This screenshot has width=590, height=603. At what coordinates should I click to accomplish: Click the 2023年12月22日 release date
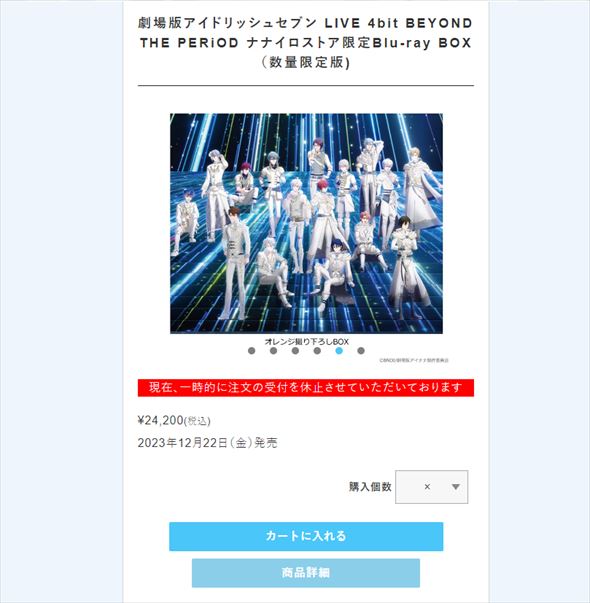(x=207, y=443)
